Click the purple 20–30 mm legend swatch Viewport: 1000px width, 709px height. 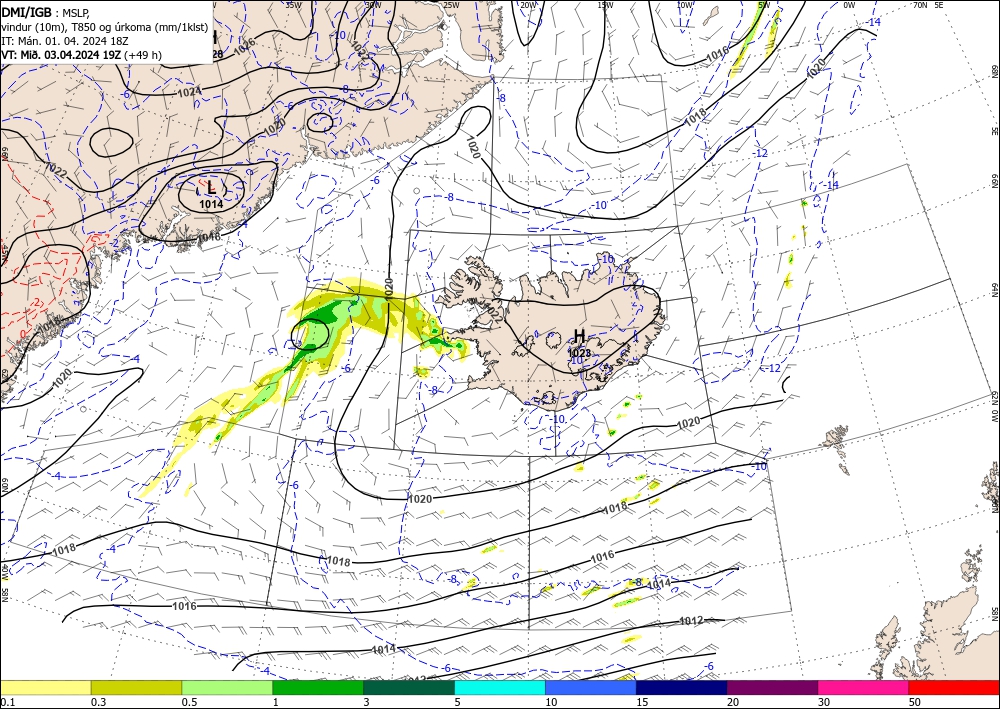pyautogui.click(x=772, y=687)
